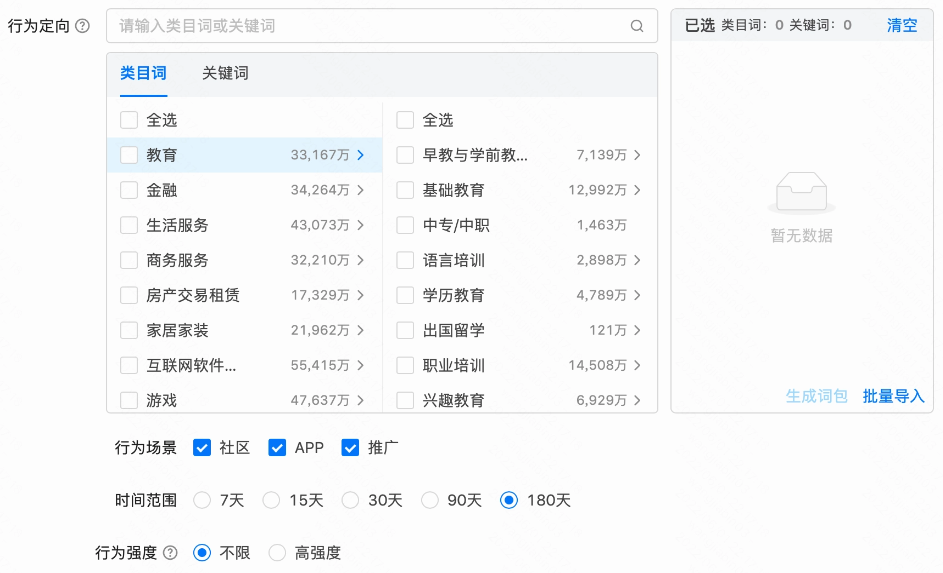Click the 1,463万 count for 中专/中职
This screenshot has height=573, width=943.
click(601, 225)
